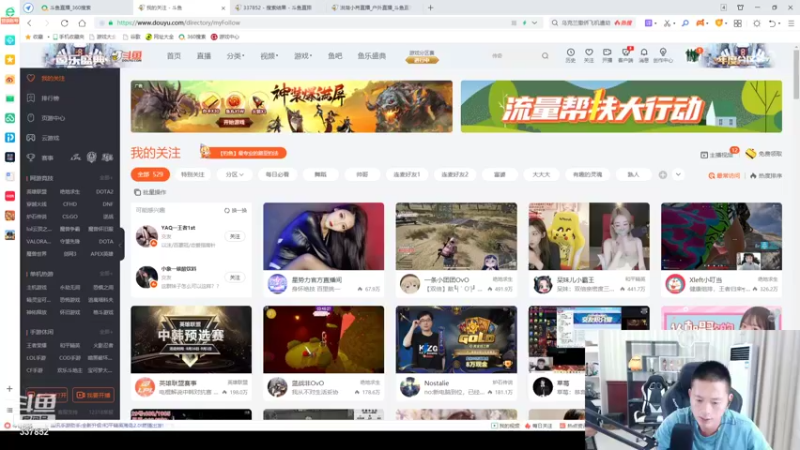Screen dimensions: 800x450
Task: Open 星势力官方直播间 stream thumbnail
Action: [x=323, y=236]
